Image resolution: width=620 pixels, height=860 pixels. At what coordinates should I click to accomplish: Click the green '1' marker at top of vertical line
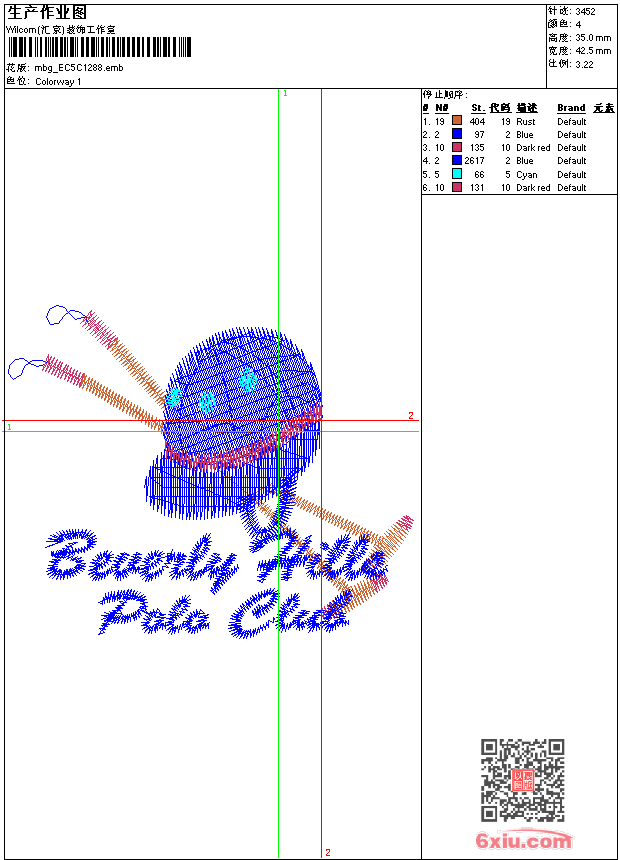[285, 94]
